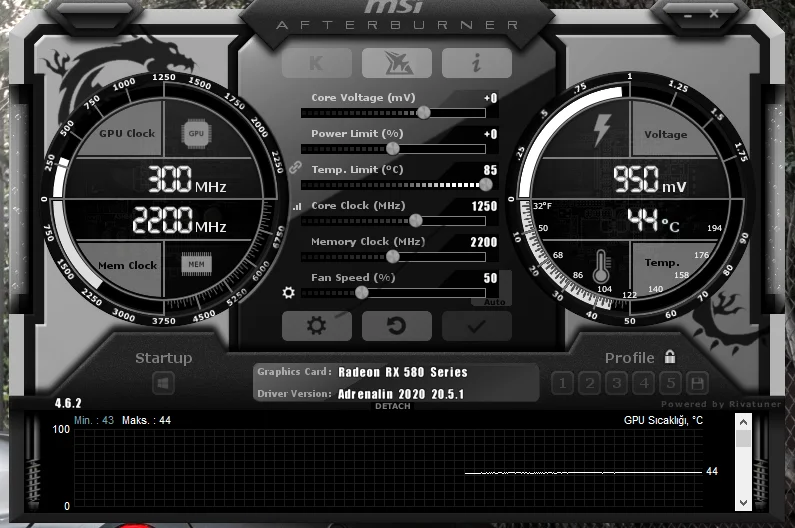This screenshot has height=528, width=795.
Task: Click the 950 mV voltage readout
Action: point(649,180)
